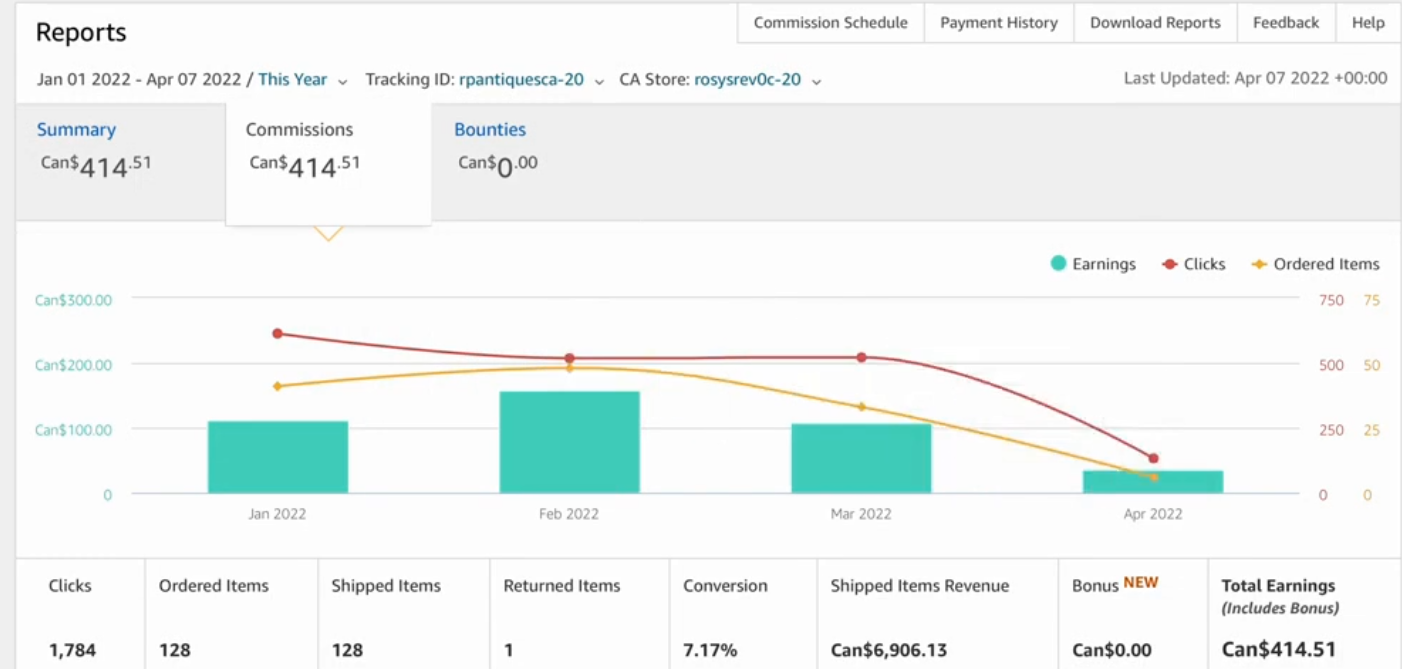The image size is (1402, 669).
Task: Click the date range Jan 01 2022 - Apr 07 2022
Action: (139, 79)
